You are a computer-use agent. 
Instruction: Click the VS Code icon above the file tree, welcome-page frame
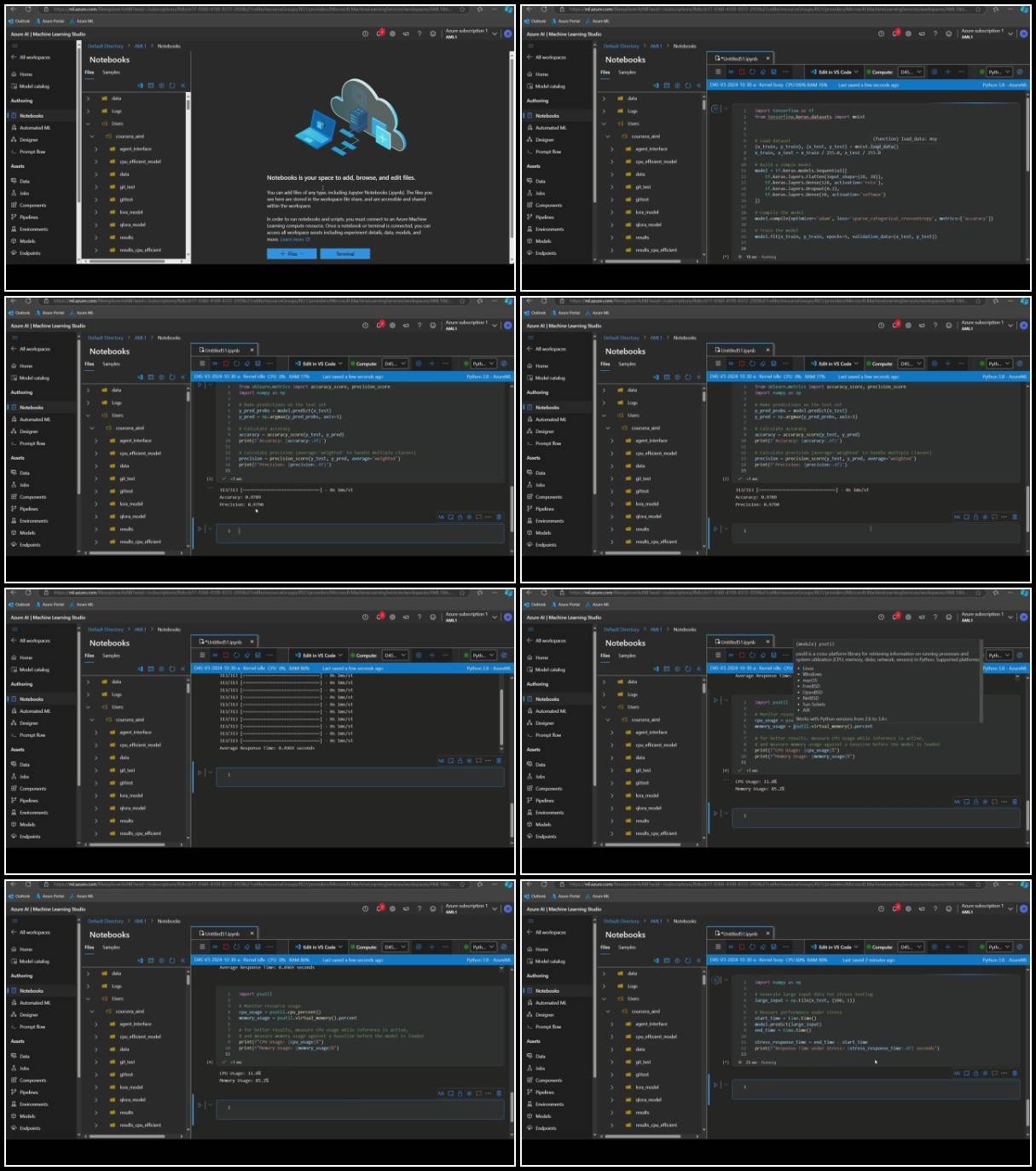[x=141, y=85]
